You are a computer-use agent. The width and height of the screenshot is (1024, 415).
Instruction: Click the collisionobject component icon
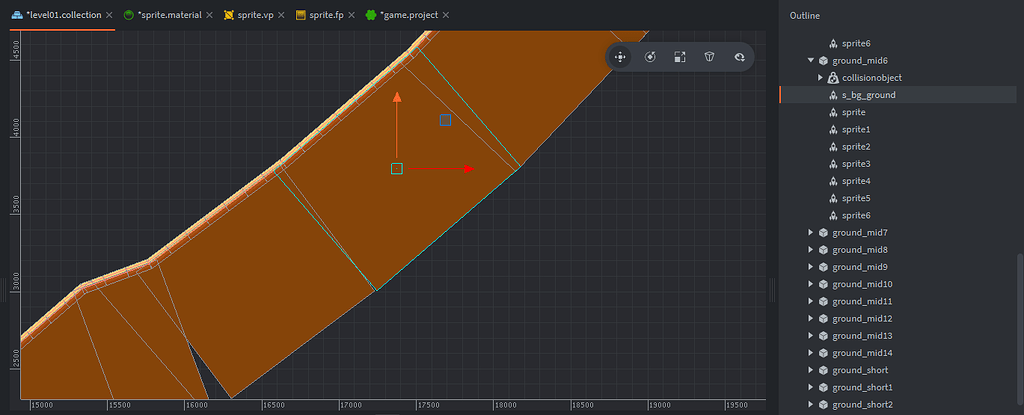tap(833, 78)
